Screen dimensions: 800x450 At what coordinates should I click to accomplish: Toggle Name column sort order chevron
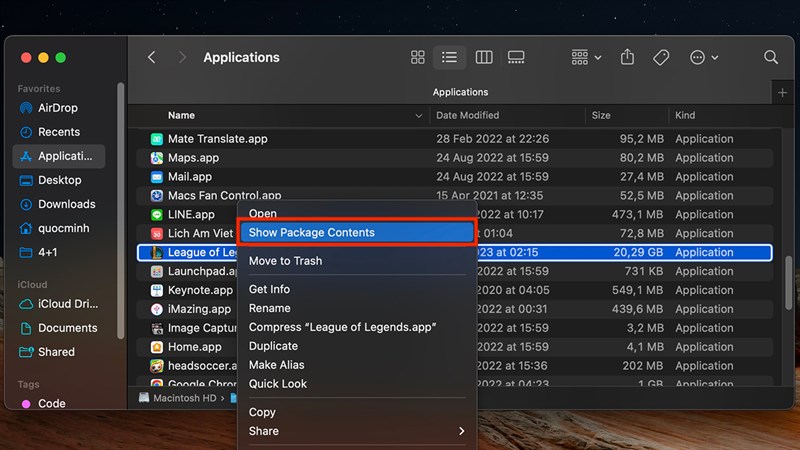(x=418, y=116)
